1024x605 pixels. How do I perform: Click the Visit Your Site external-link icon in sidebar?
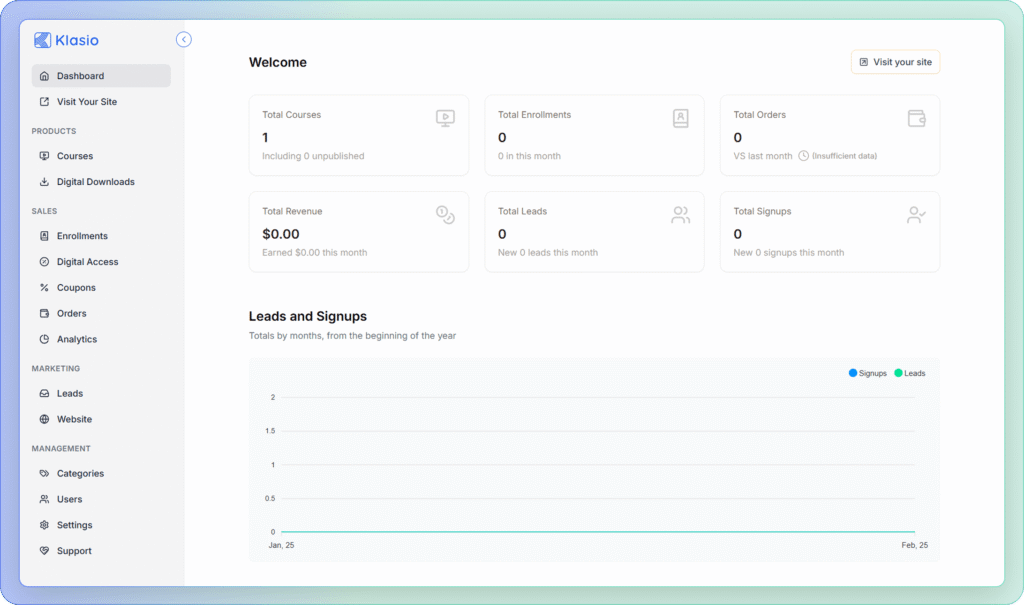(x=44, y=102)
